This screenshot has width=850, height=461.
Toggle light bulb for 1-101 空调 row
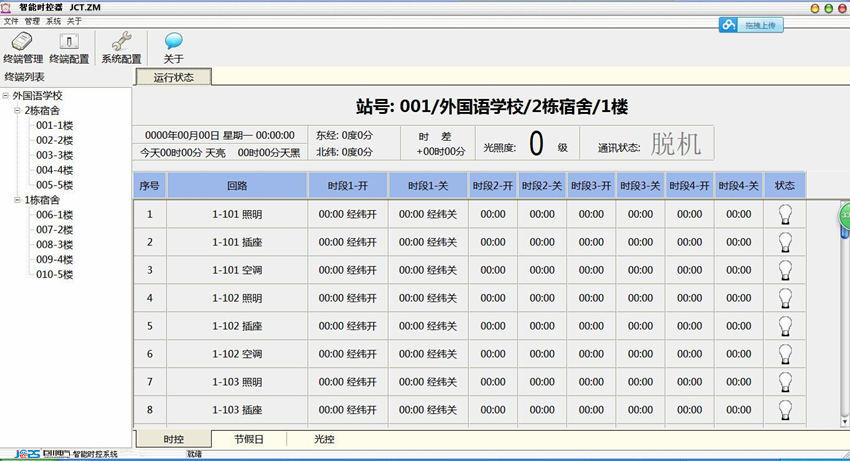(x=785, y=270)
